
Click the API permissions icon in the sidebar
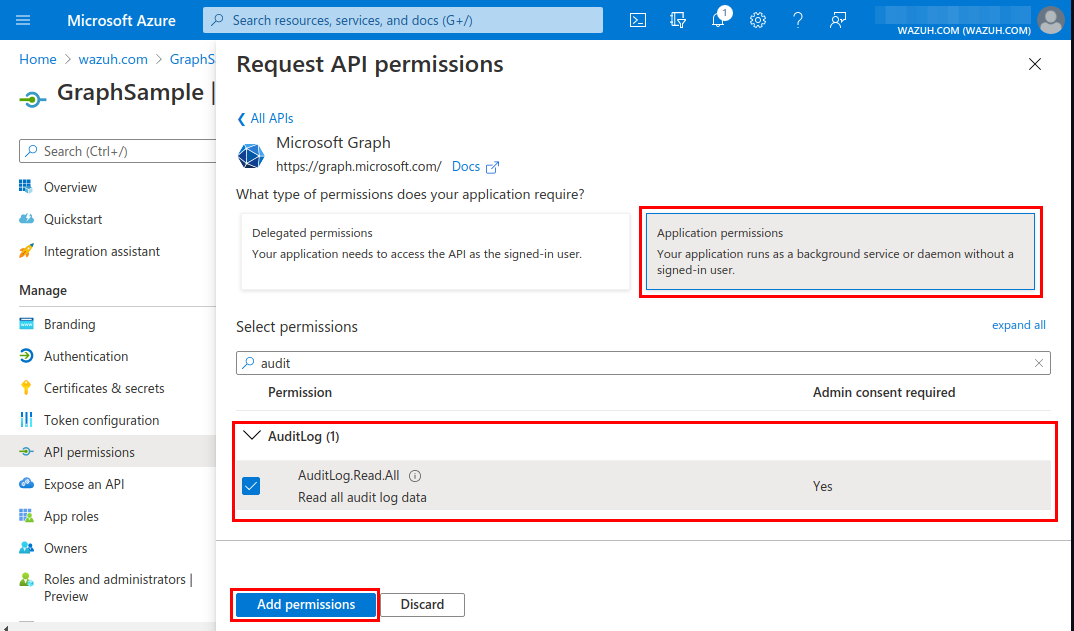pos(26,451)
